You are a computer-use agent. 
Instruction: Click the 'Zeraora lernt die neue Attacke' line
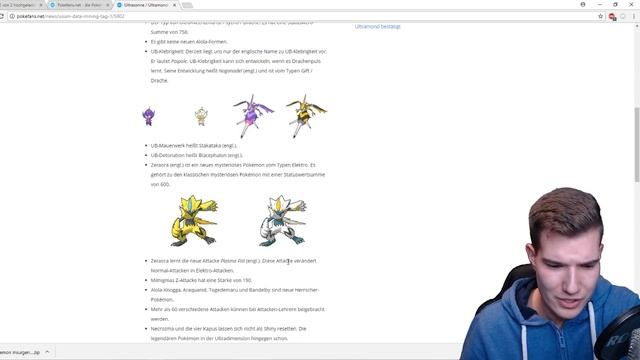pos(233,261)
